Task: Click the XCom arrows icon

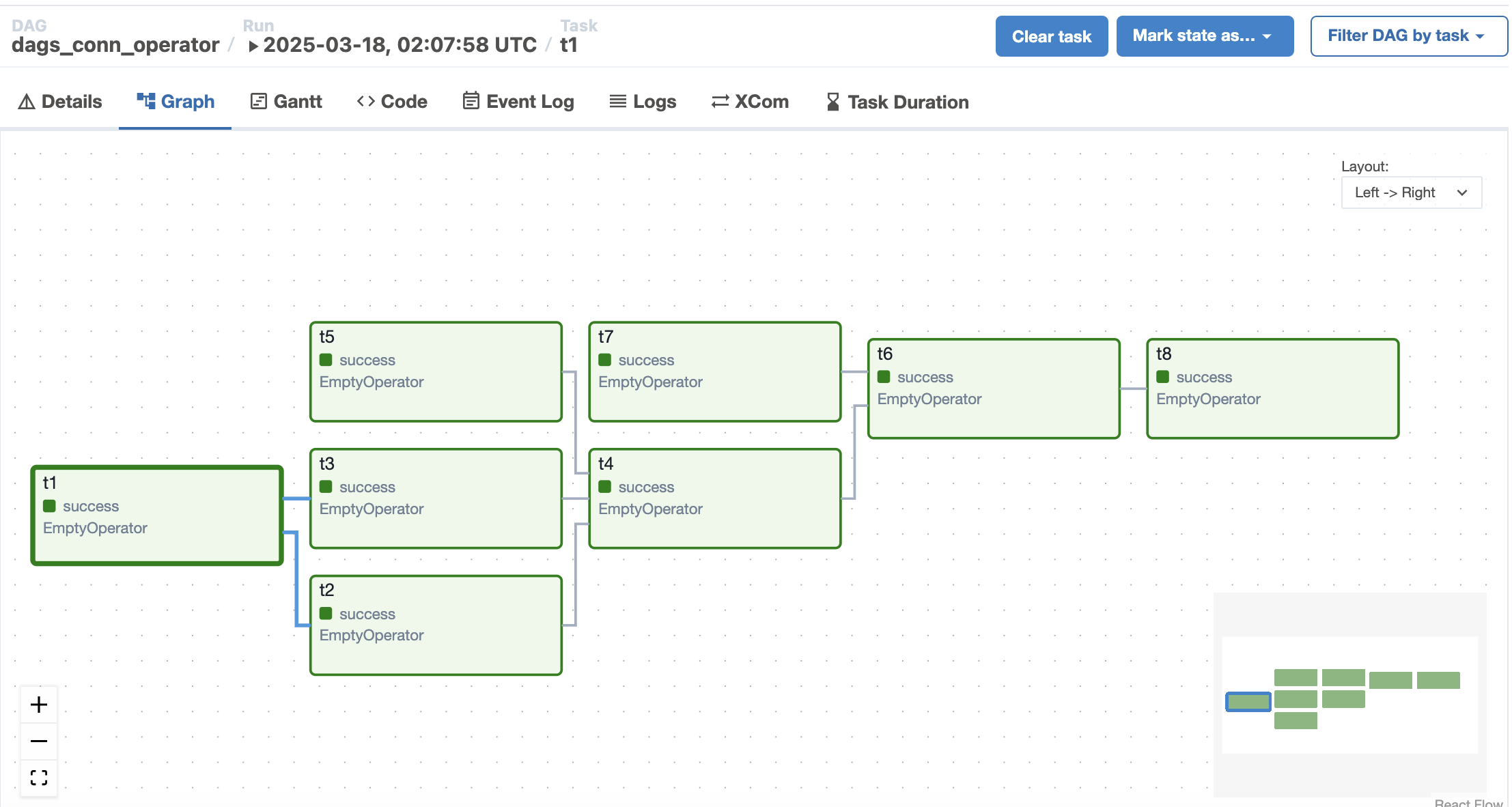Action: pyautogui.click(x=720, y=102)
